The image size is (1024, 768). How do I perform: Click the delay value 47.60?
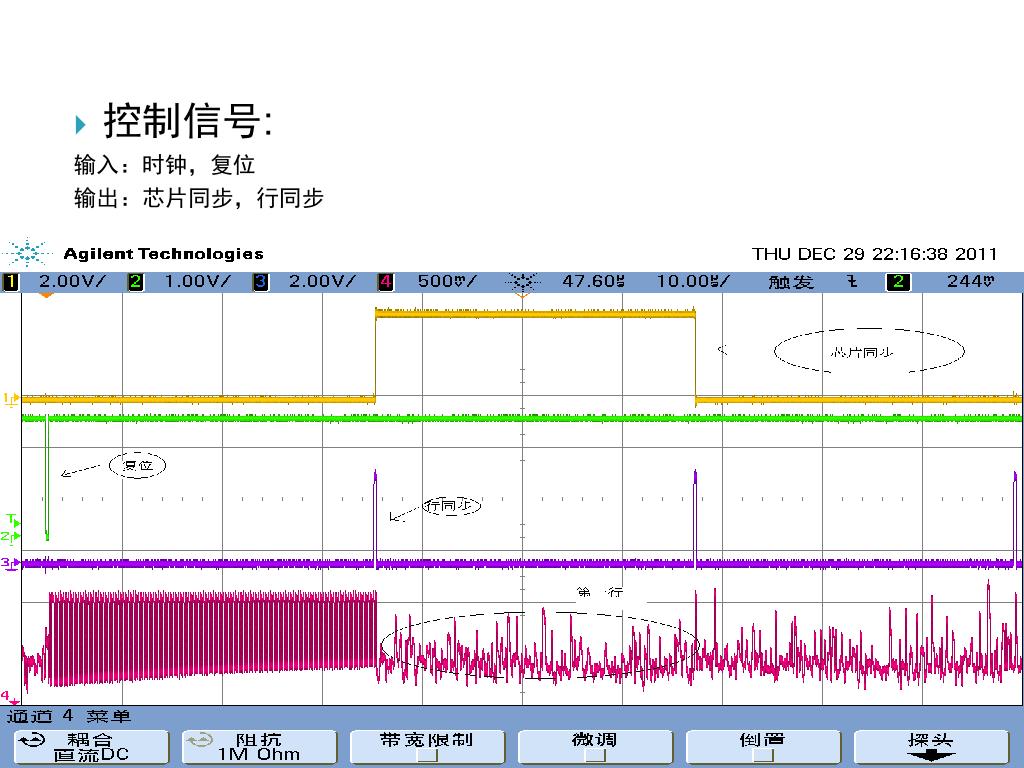(593, 281)
